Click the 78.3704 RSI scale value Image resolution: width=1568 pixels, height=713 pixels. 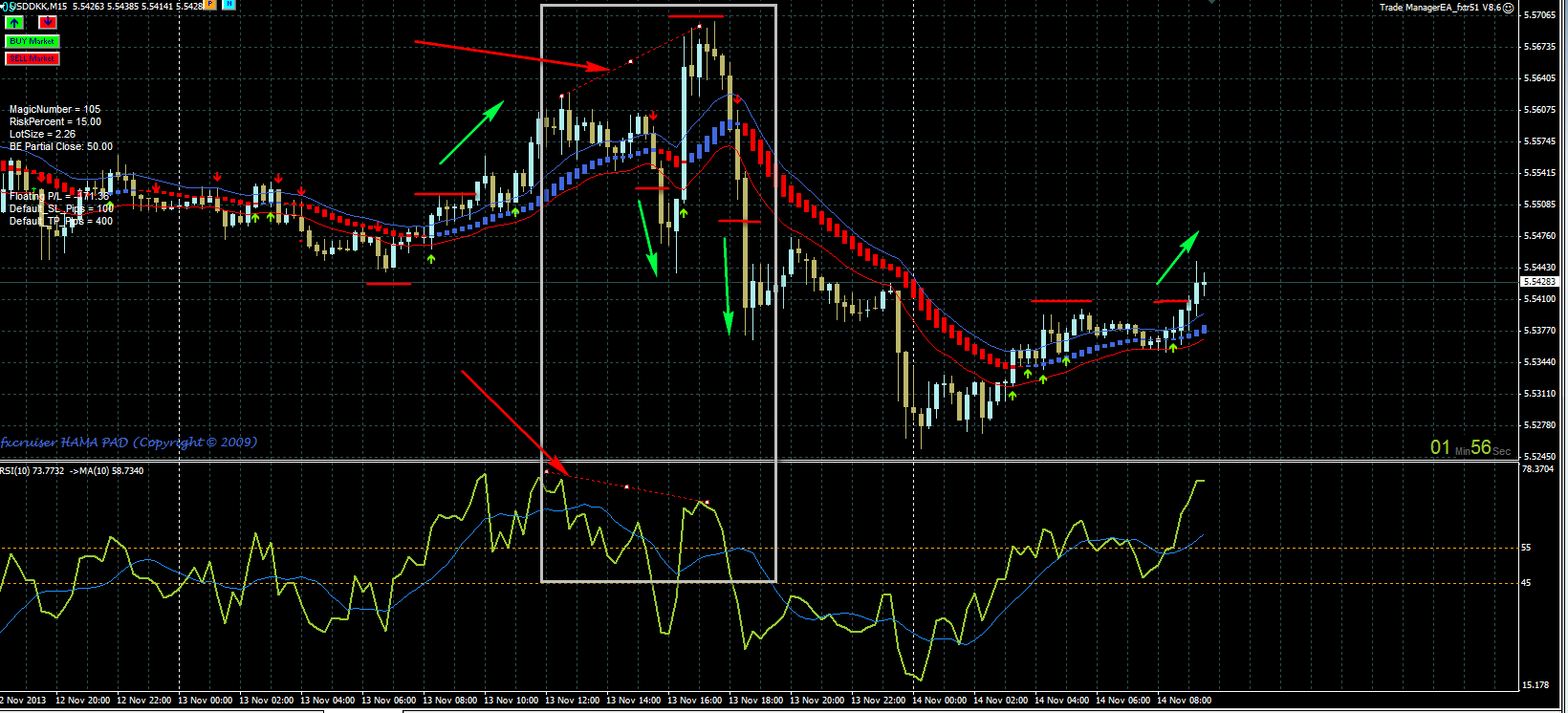pyautogui.click(x=1538, y=469)
